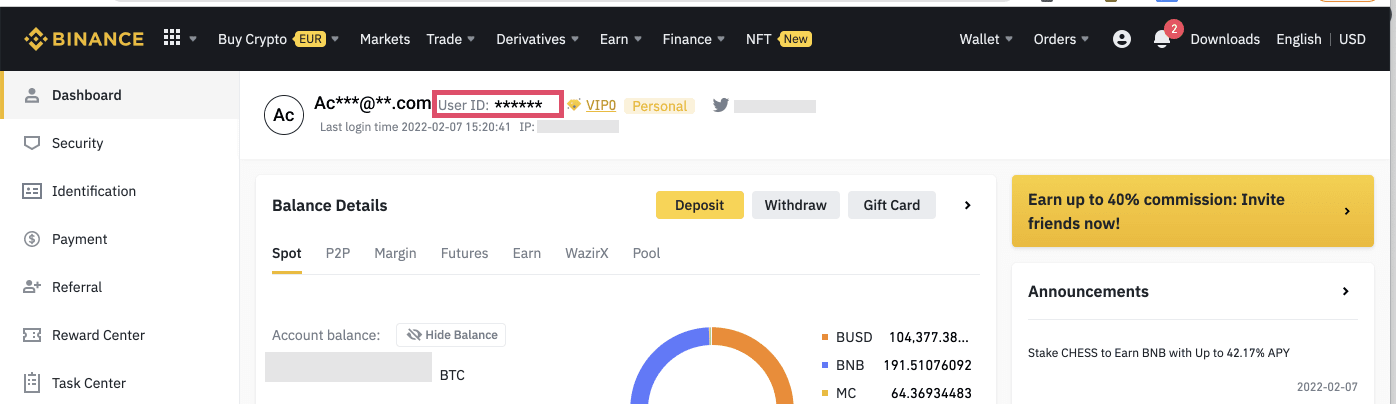1396x404 pixels.
Task: Click the Twitter bird icon
Action: tap(720, 105)
